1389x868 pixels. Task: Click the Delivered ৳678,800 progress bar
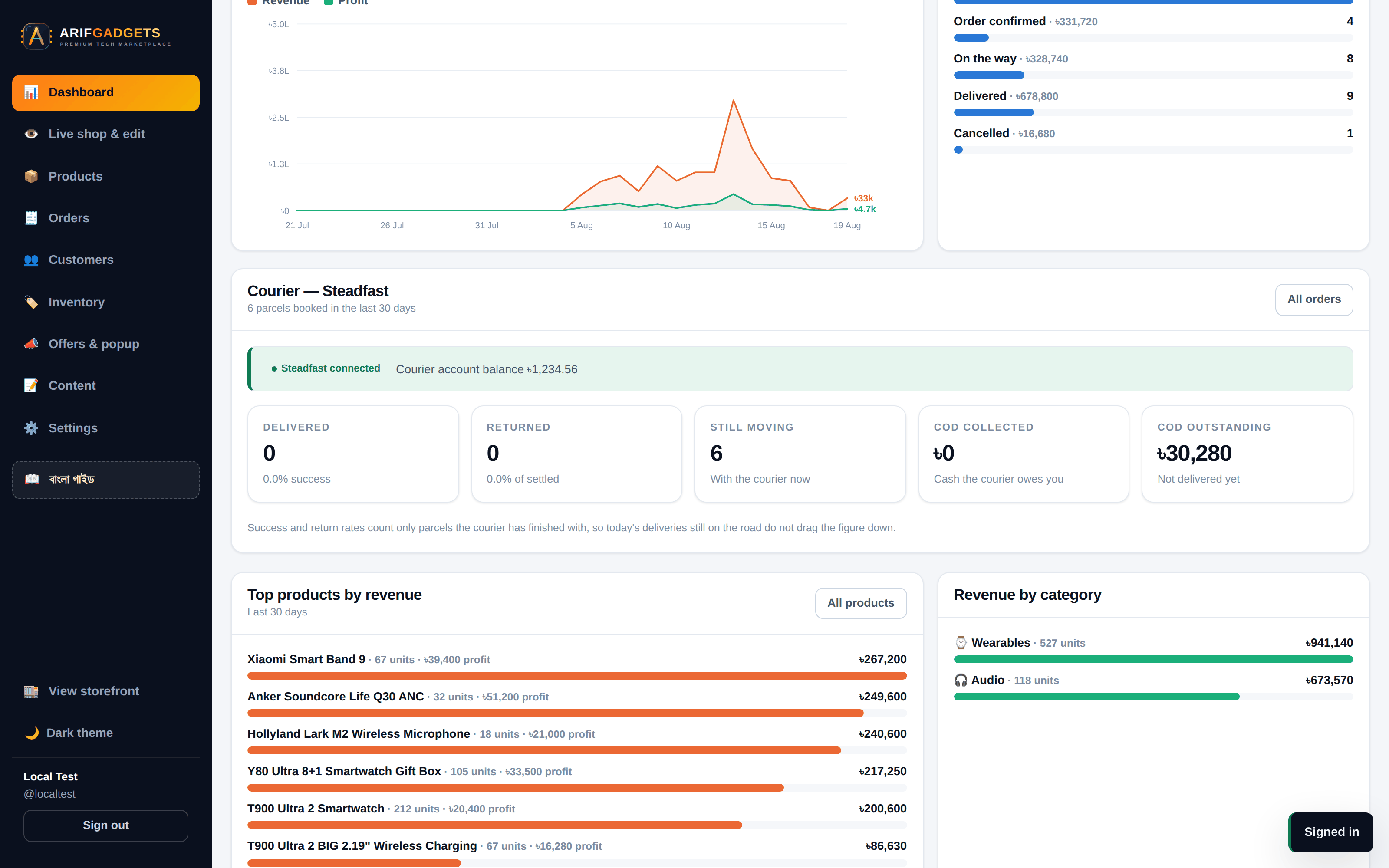pos(1153,112)
